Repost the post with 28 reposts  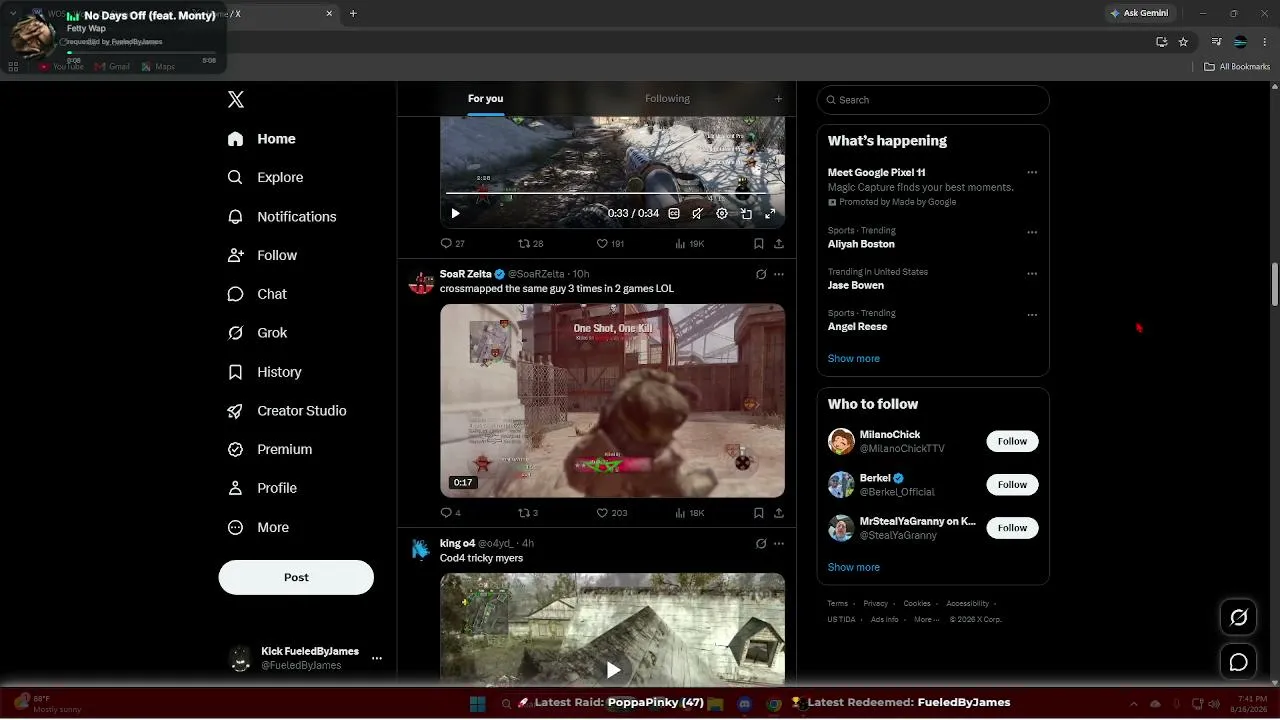pyautogui.click(x=530, y=243)
